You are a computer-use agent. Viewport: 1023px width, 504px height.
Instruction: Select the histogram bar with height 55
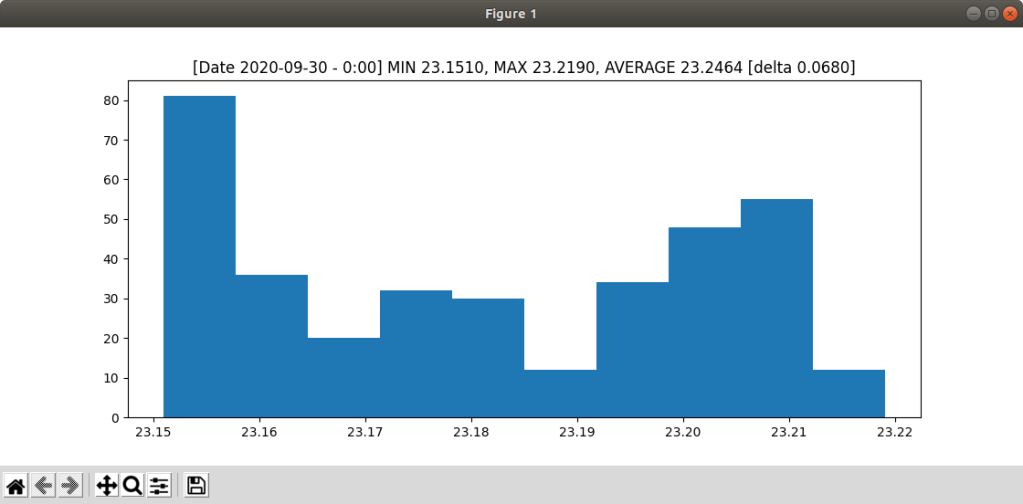click(777, 308)
